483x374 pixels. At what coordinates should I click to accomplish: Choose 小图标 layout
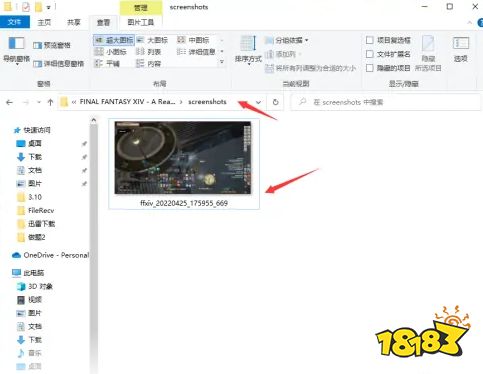pos(111,52)
